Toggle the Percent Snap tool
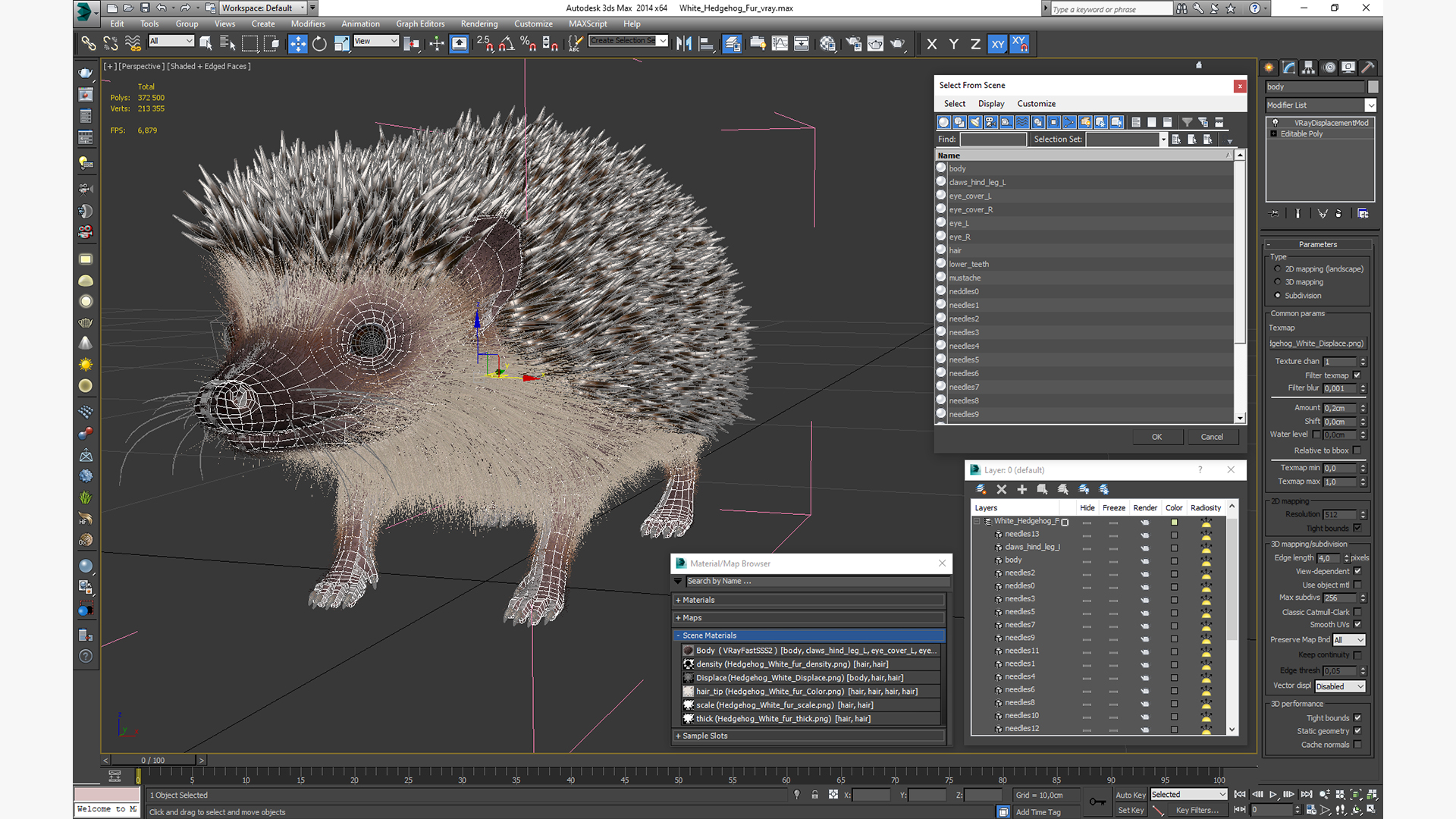The image size is (1456, 819). tap(529, 43)
